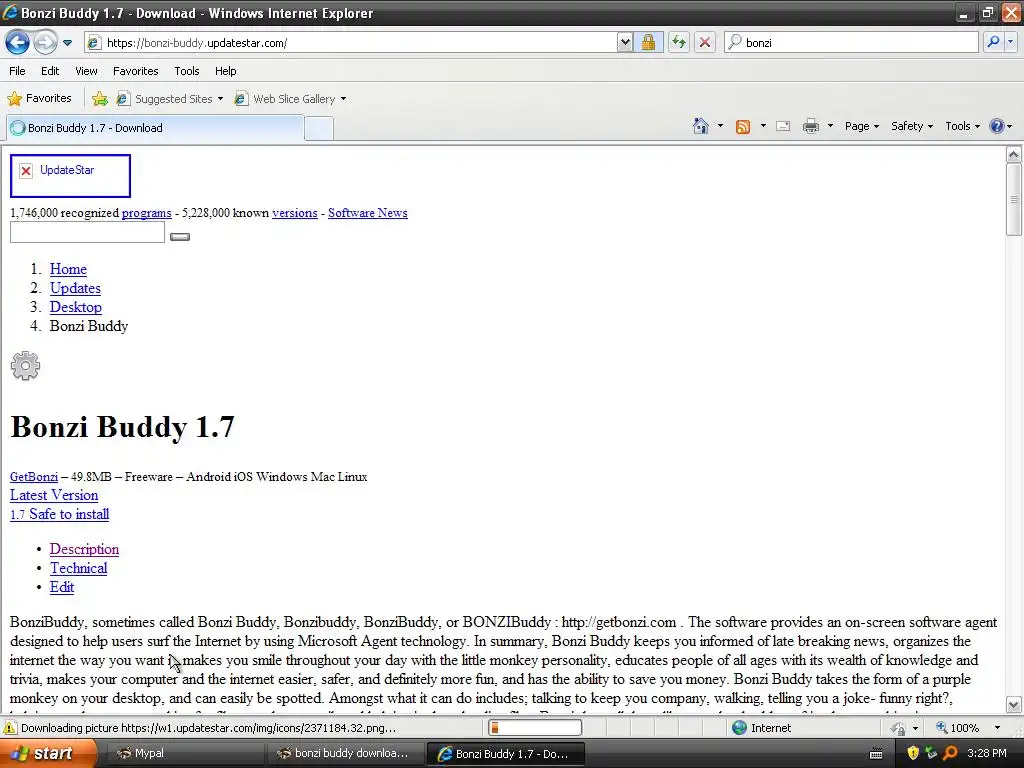The height and width of the screenshot is (768, 1024).
Task: Open the Updates breadcrumb link
Action: tap(75, 288)
